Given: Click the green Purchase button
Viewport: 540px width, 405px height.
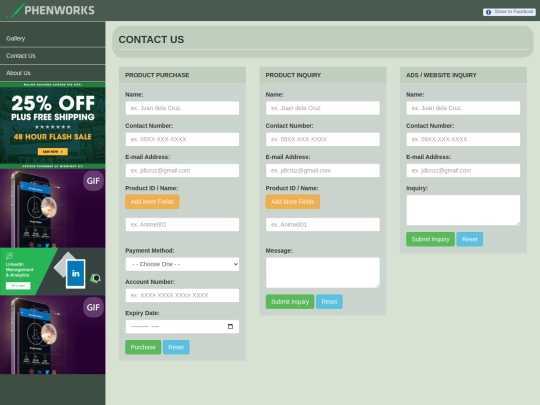Looking at the screenshot, I should click(143, 347).
